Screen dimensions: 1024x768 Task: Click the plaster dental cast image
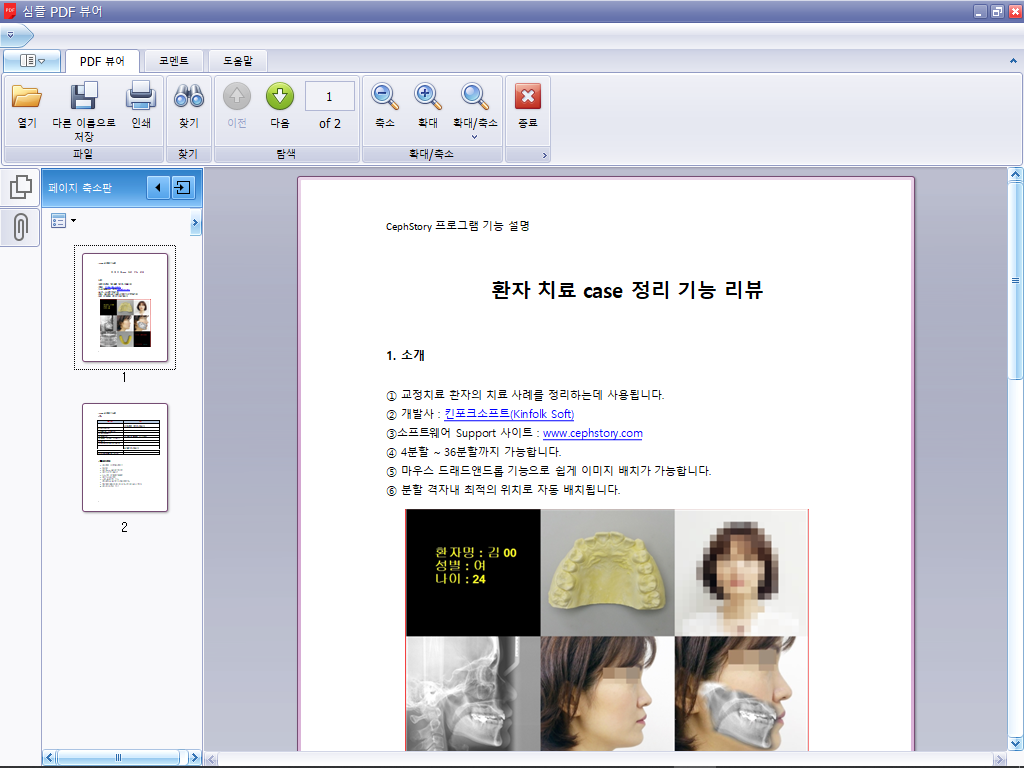607,573
